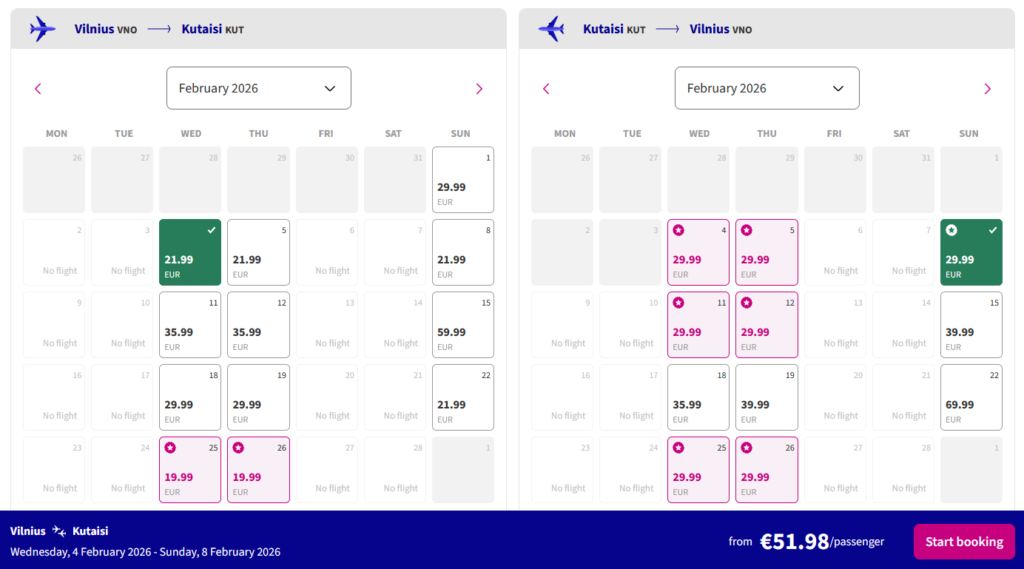Go to next month in return calendar
The height and width of the screenshot is (569, 1024).
pyautogui.click(x=987, y=89)
